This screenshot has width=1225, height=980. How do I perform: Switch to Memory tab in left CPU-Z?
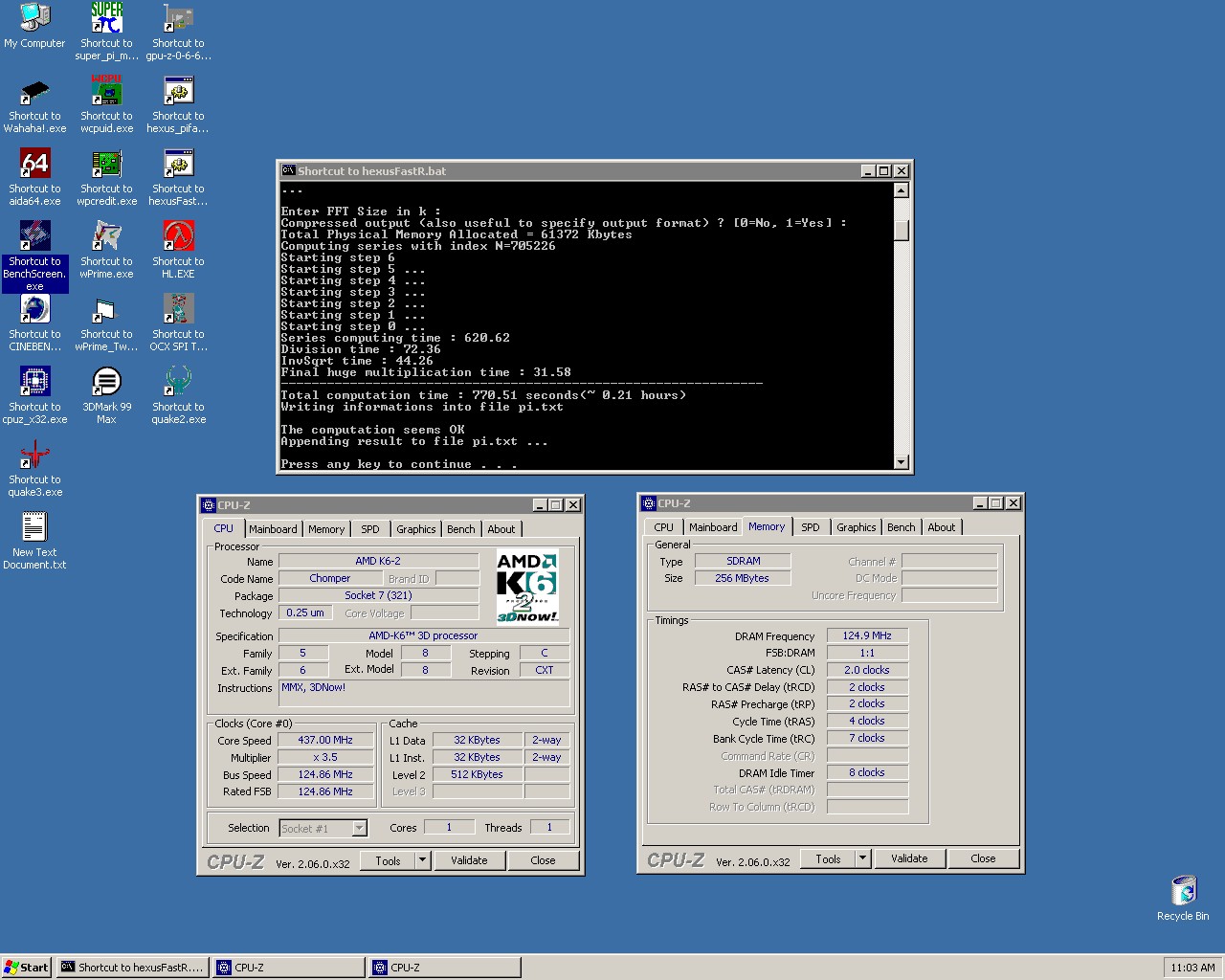[326, 529]
